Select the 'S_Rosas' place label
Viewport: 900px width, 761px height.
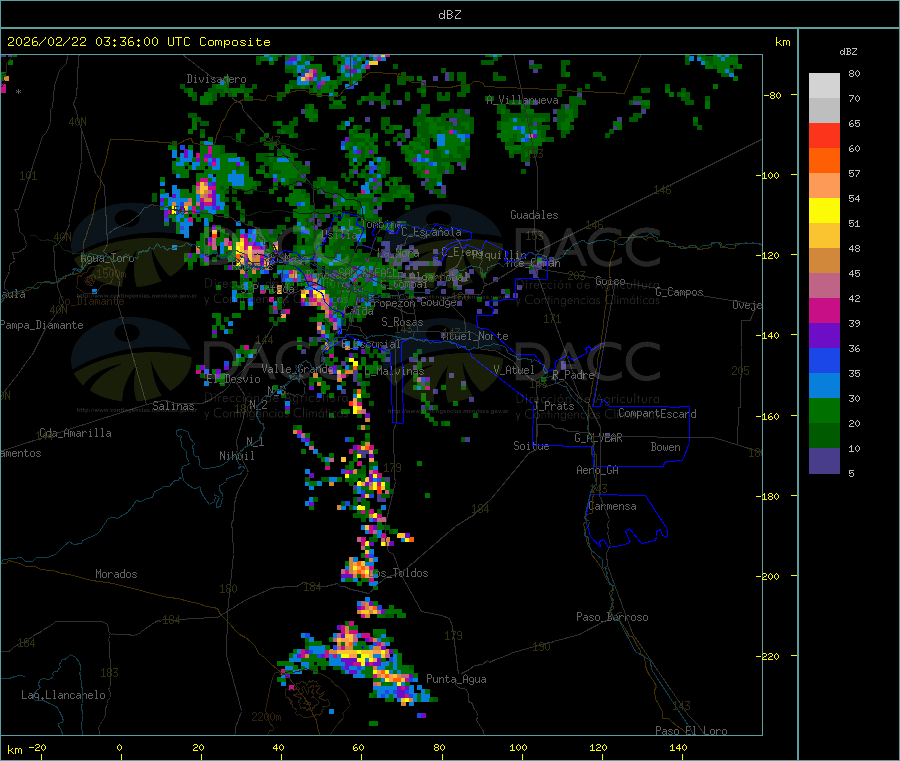click(x=402, y=322)
